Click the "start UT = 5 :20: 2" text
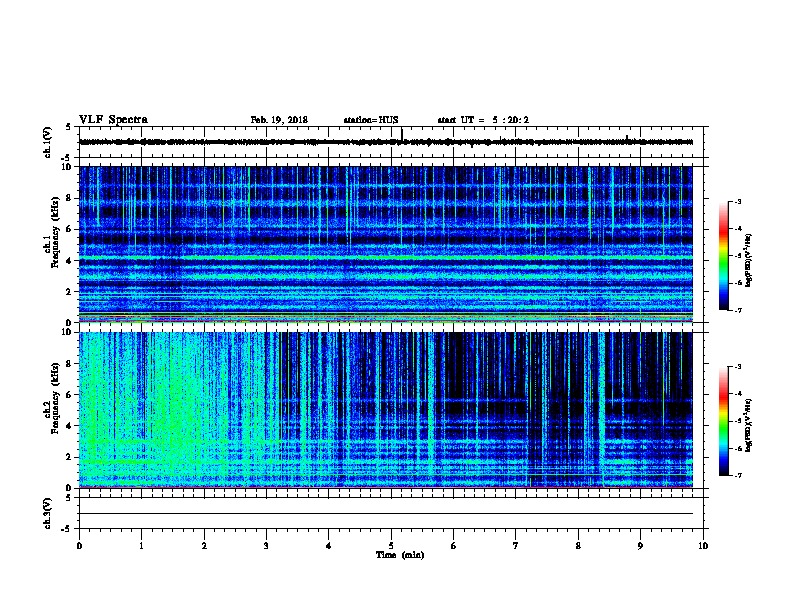The width and height of the screenshot is (792, 612). 483,120
